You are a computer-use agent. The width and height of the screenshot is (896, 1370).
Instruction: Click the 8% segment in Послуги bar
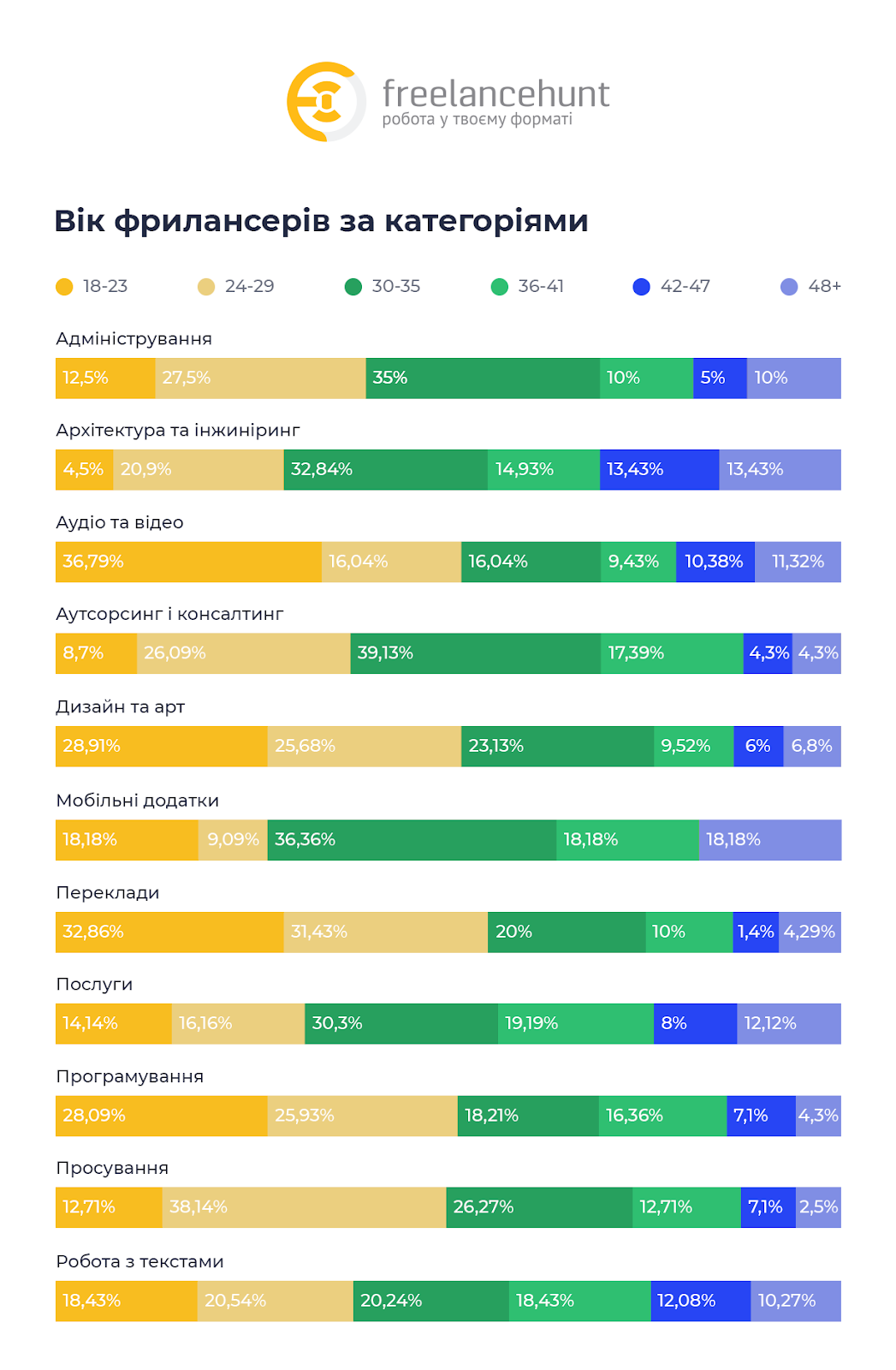click(696, 1024)
